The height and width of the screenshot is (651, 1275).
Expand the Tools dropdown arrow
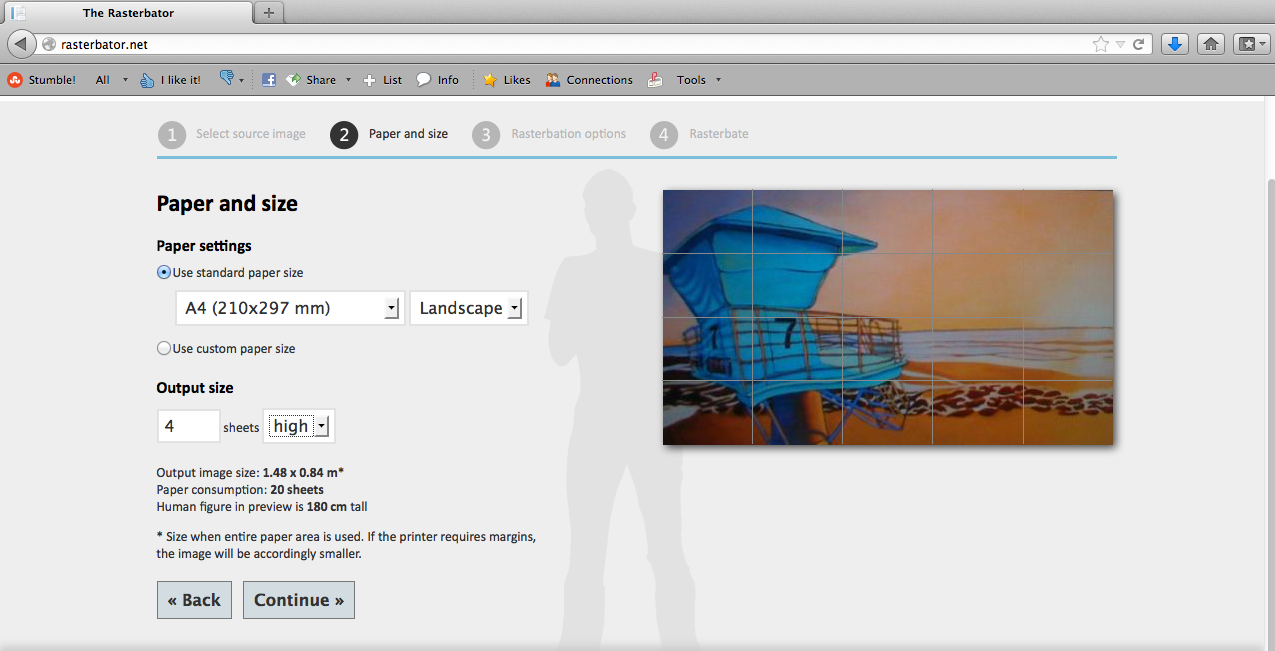click(x=718, y=80)
